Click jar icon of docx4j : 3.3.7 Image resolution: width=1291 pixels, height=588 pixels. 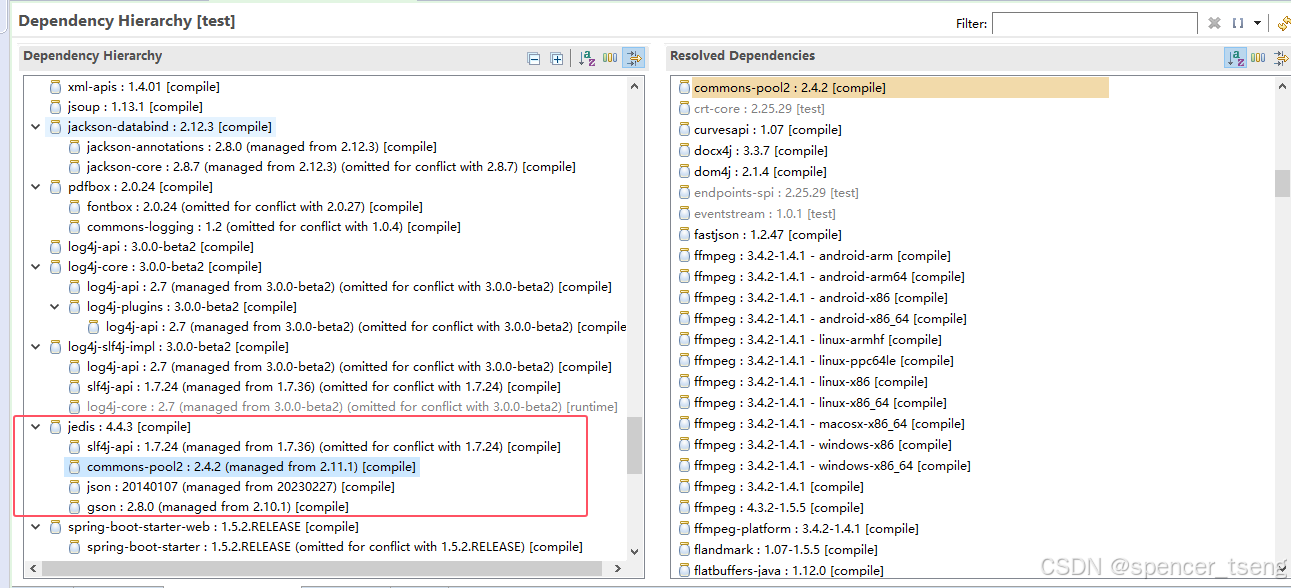[683, 151]
